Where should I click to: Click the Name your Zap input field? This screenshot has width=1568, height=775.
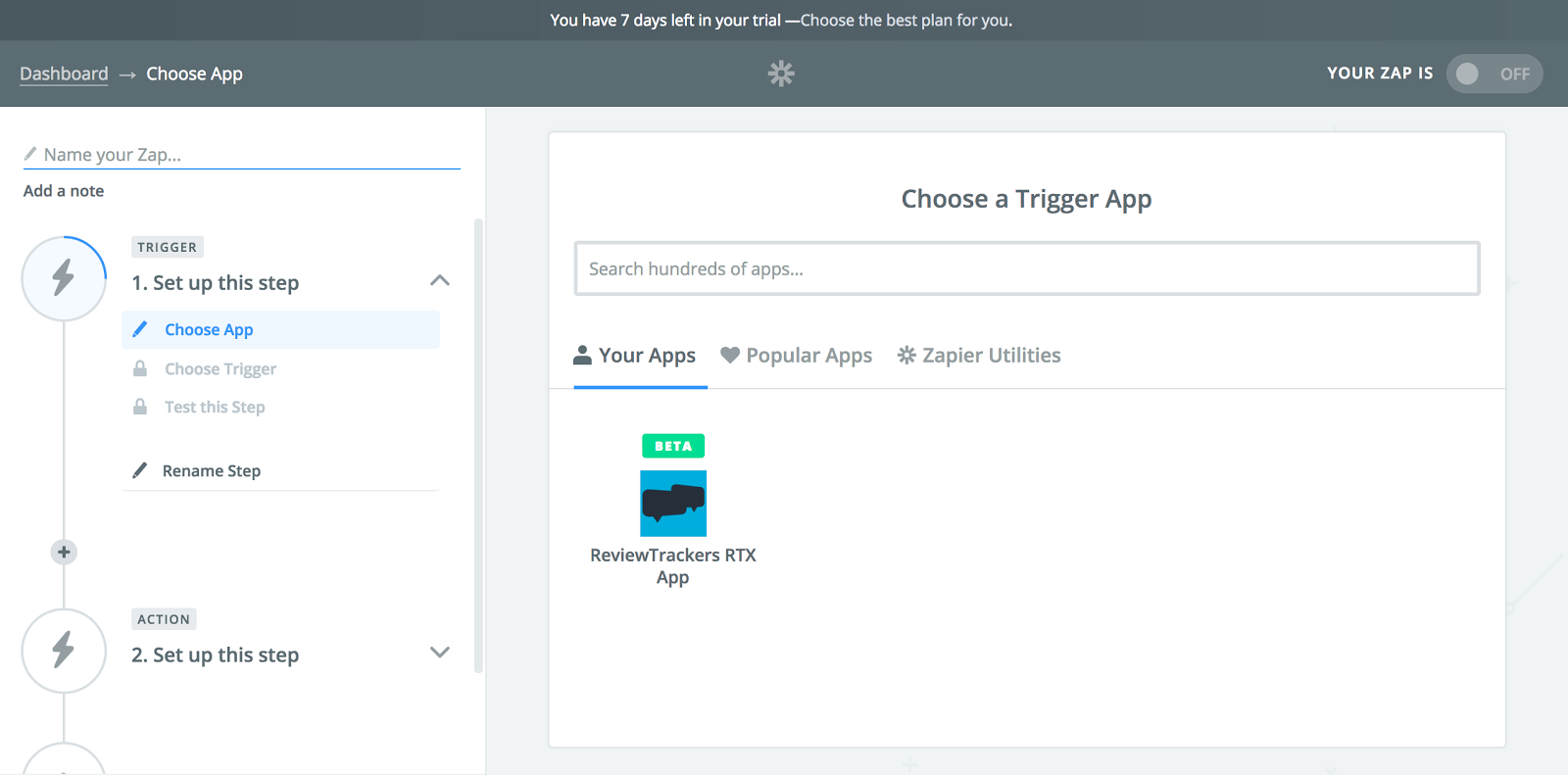(x=242, y=155)
